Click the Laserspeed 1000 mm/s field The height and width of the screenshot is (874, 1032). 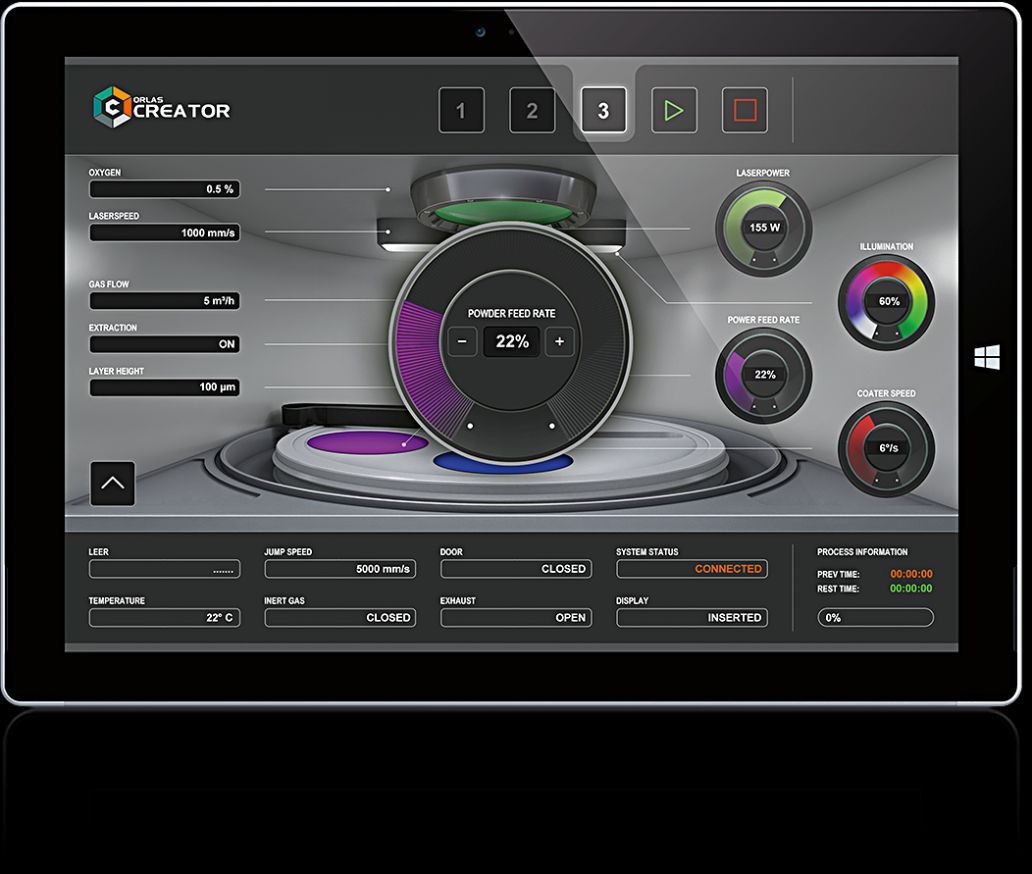coord(165,233)
